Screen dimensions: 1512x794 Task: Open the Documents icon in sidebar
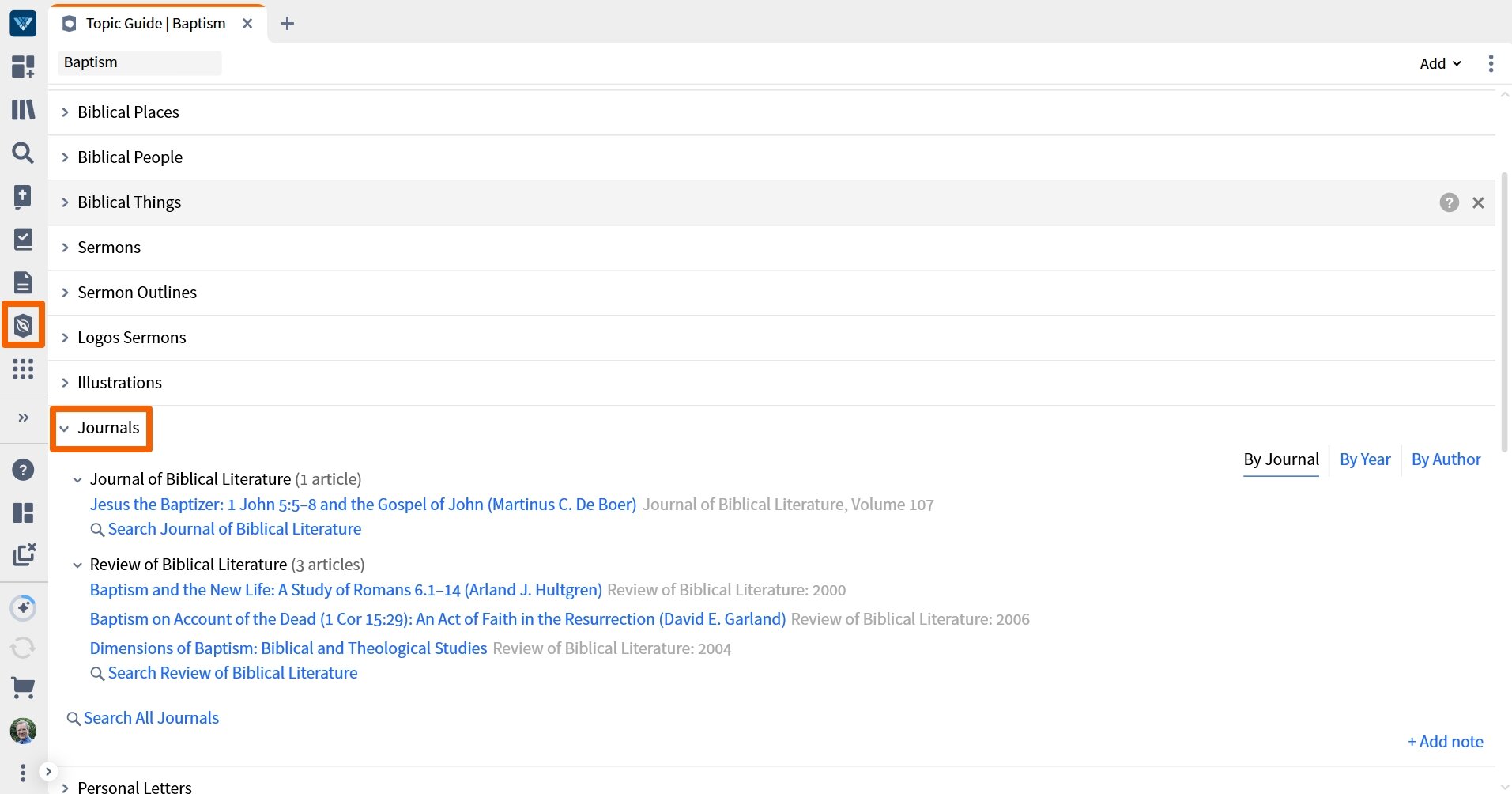(x=23, y=282)
